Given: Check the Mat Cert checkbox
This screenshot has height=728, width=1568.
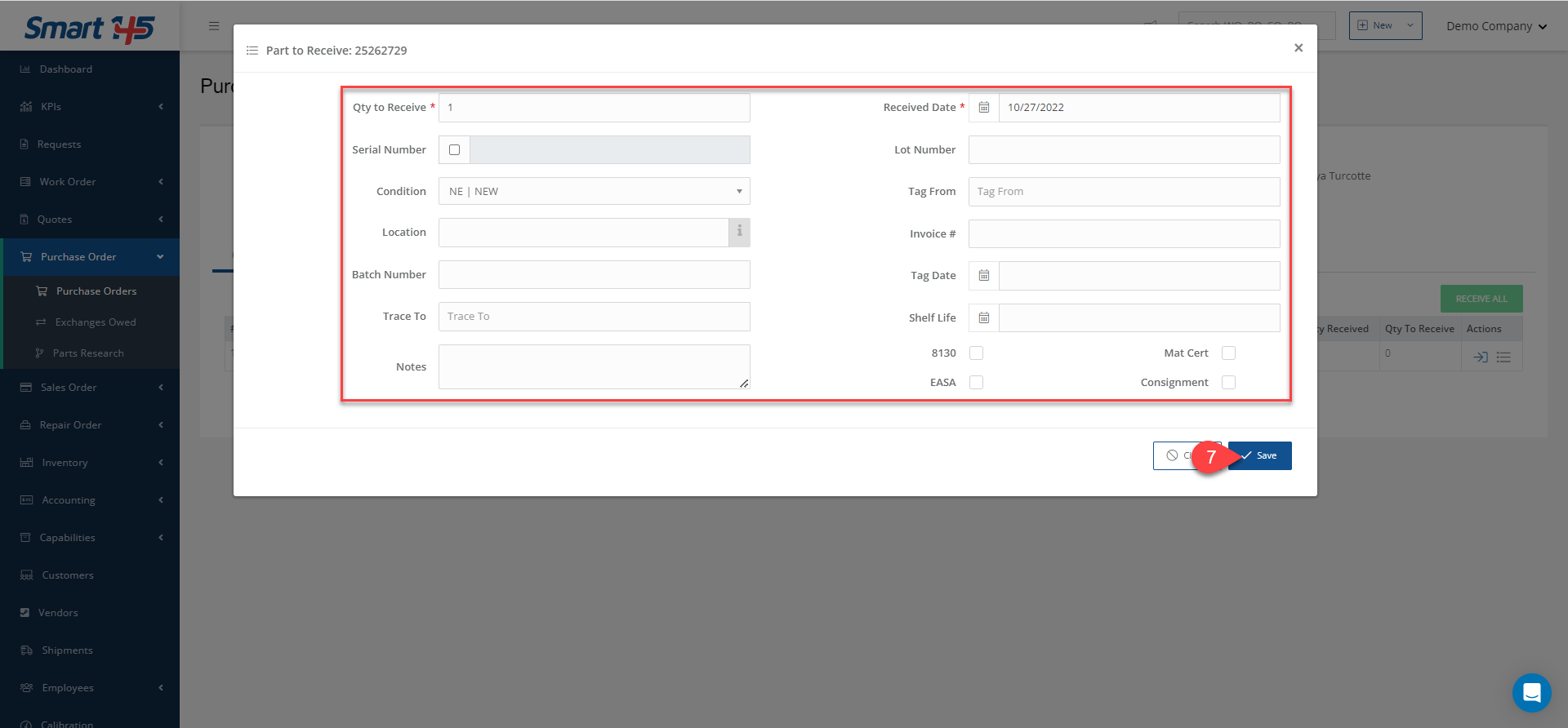Looking at the screenshot, I should [1228, 353].
